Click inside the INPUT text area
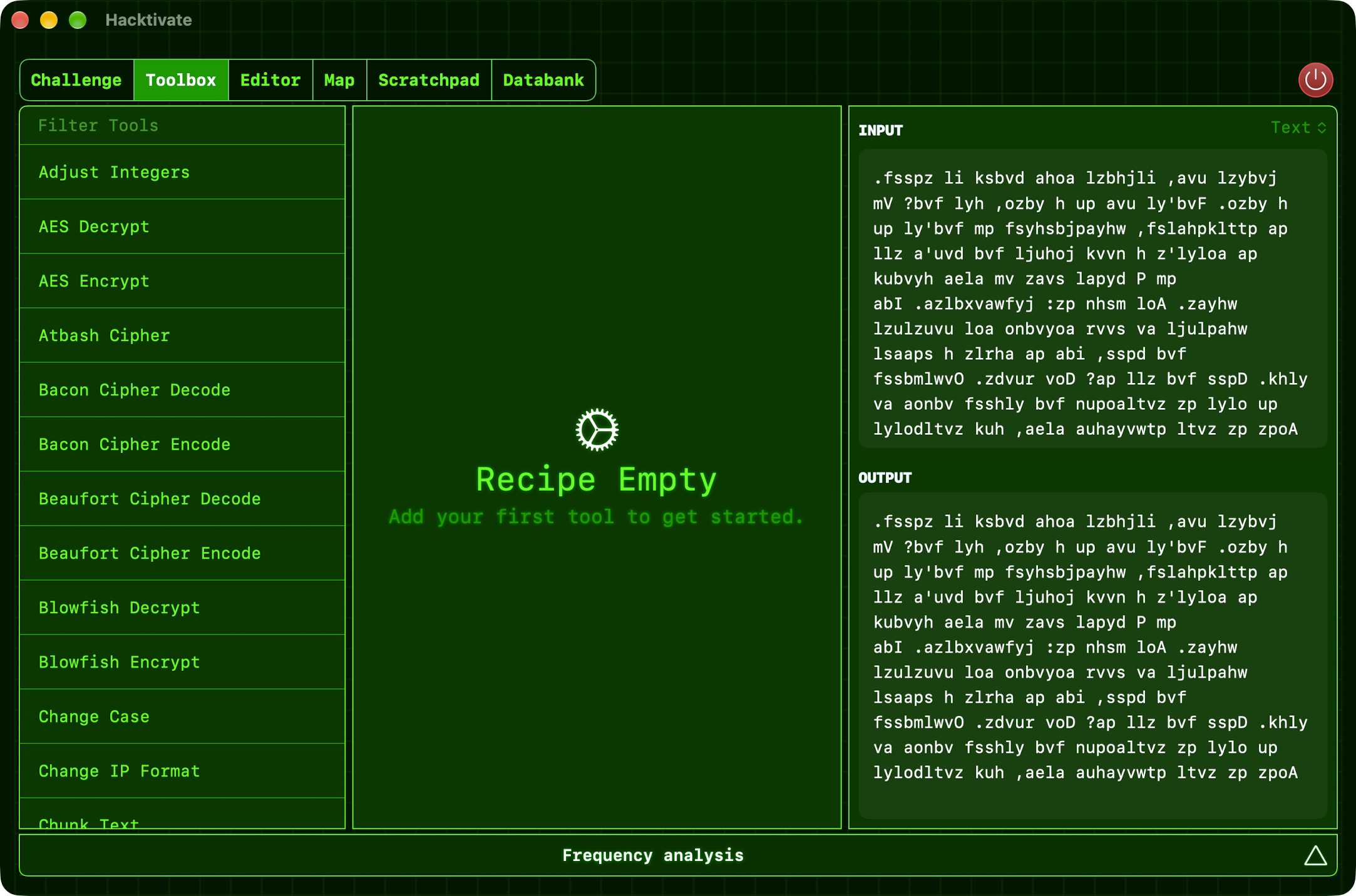This screenshot has height=896, width=1356. [x=1092, y=298]
